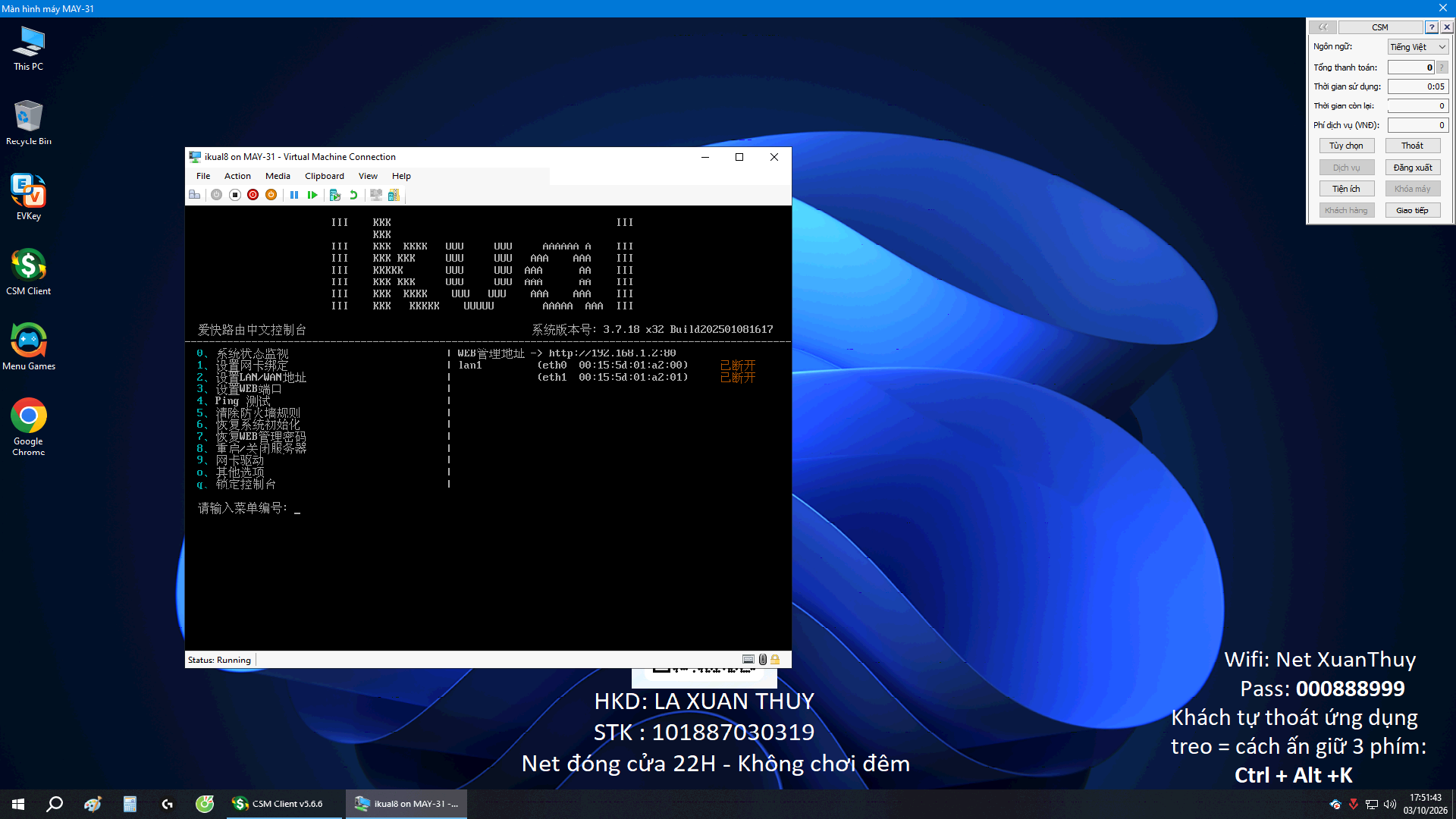This screenshot has width=1456, height=819.
Task: Click the gray Start (power) toolbar icon
Action: pyautogui.click(x=217, y=195)
